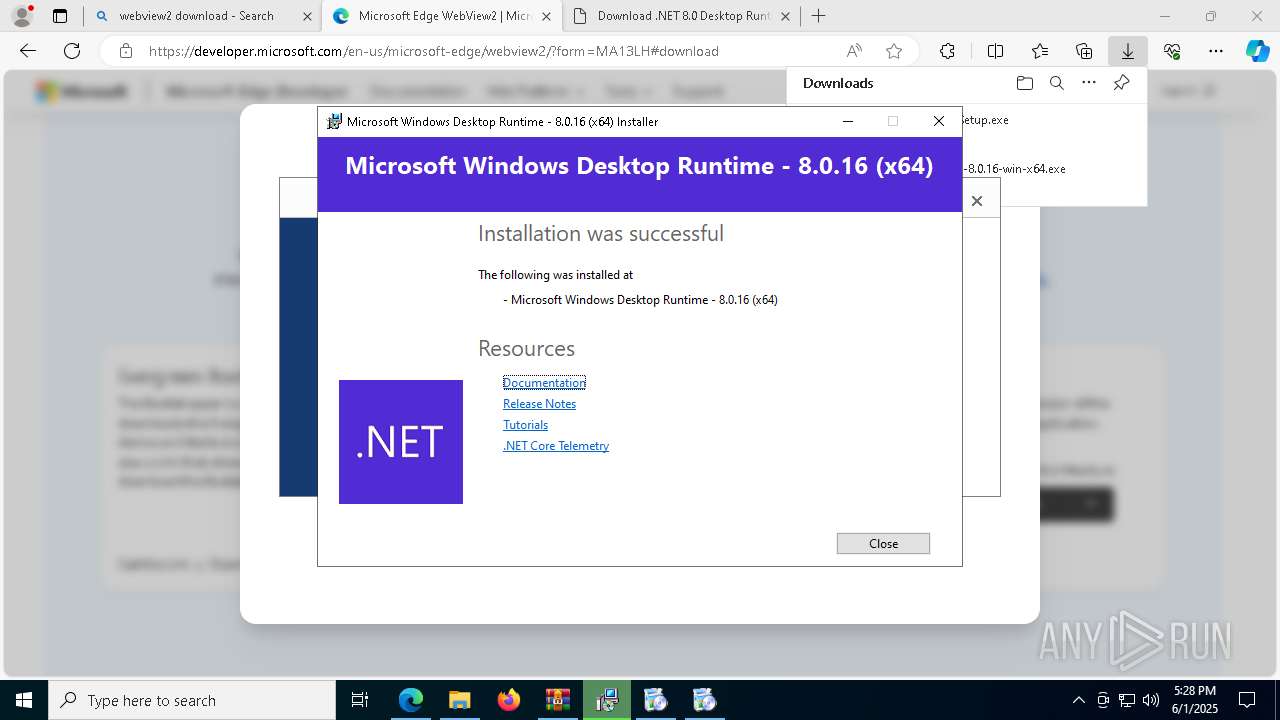Screen dimensions: 1280x720
Task: Open the Favorites list icon
Action: pos(1040,51)
